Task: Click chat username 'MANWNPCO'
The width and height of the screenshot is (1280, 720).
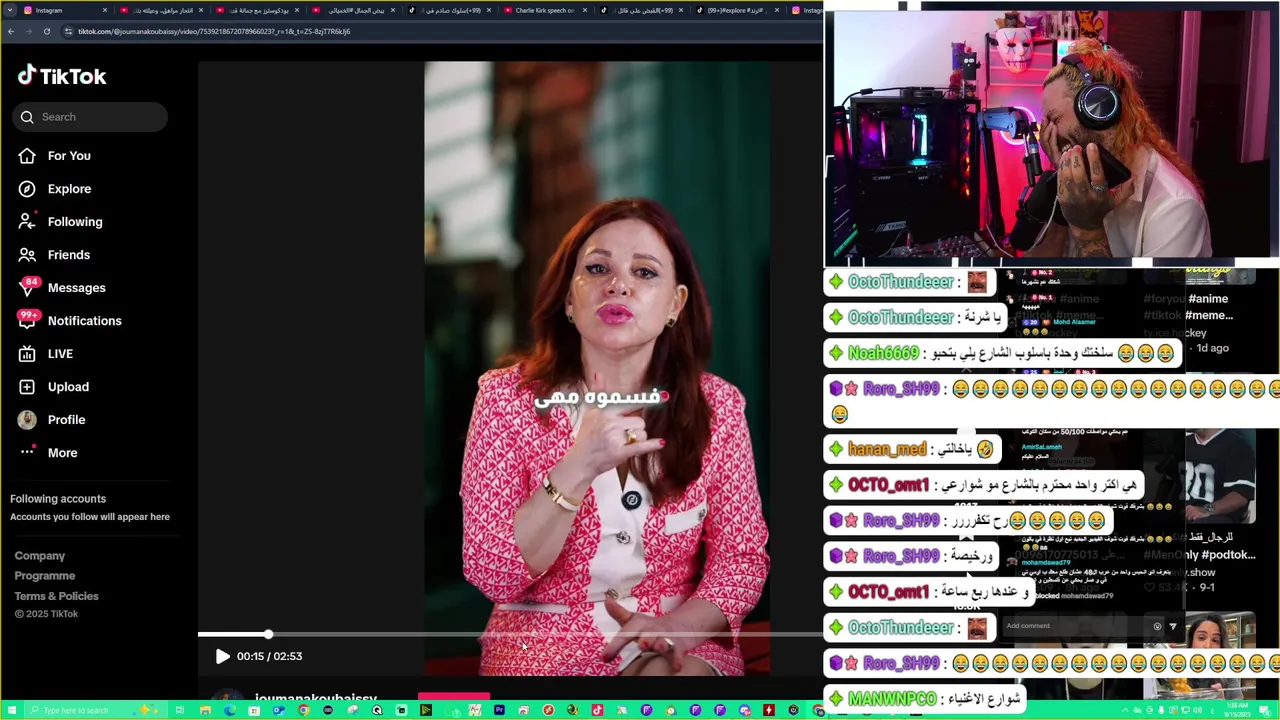Action: (892, 699)
